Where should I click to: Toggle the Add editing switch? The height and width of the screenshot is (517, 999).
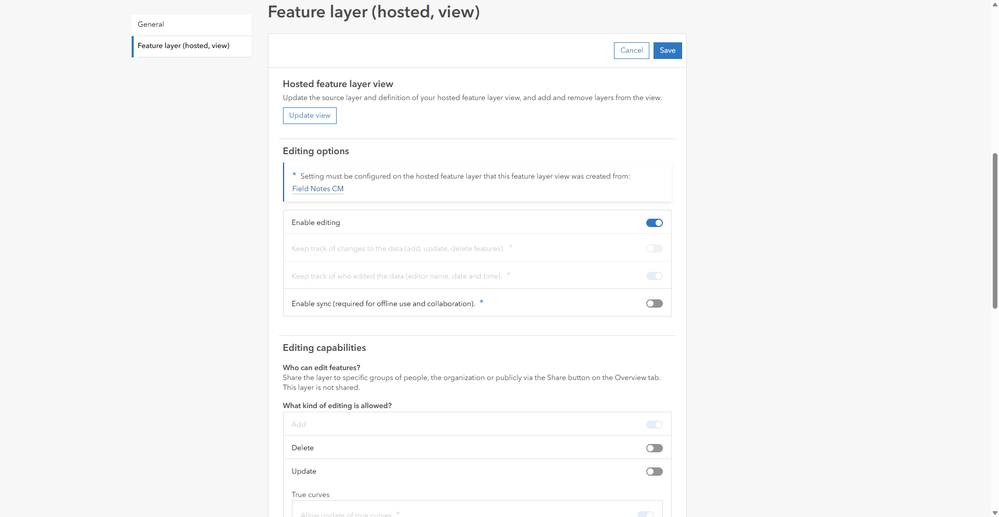[x=654, y=425]
